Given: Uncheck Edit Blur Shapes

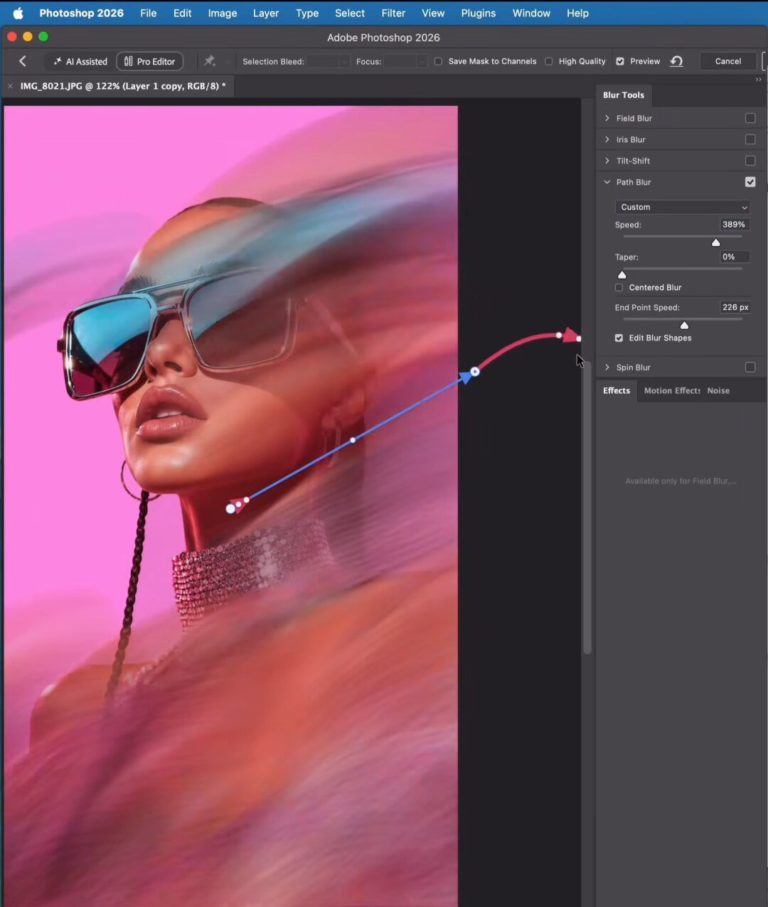Looking at the screenshot, I should click(x=619, y=338).
